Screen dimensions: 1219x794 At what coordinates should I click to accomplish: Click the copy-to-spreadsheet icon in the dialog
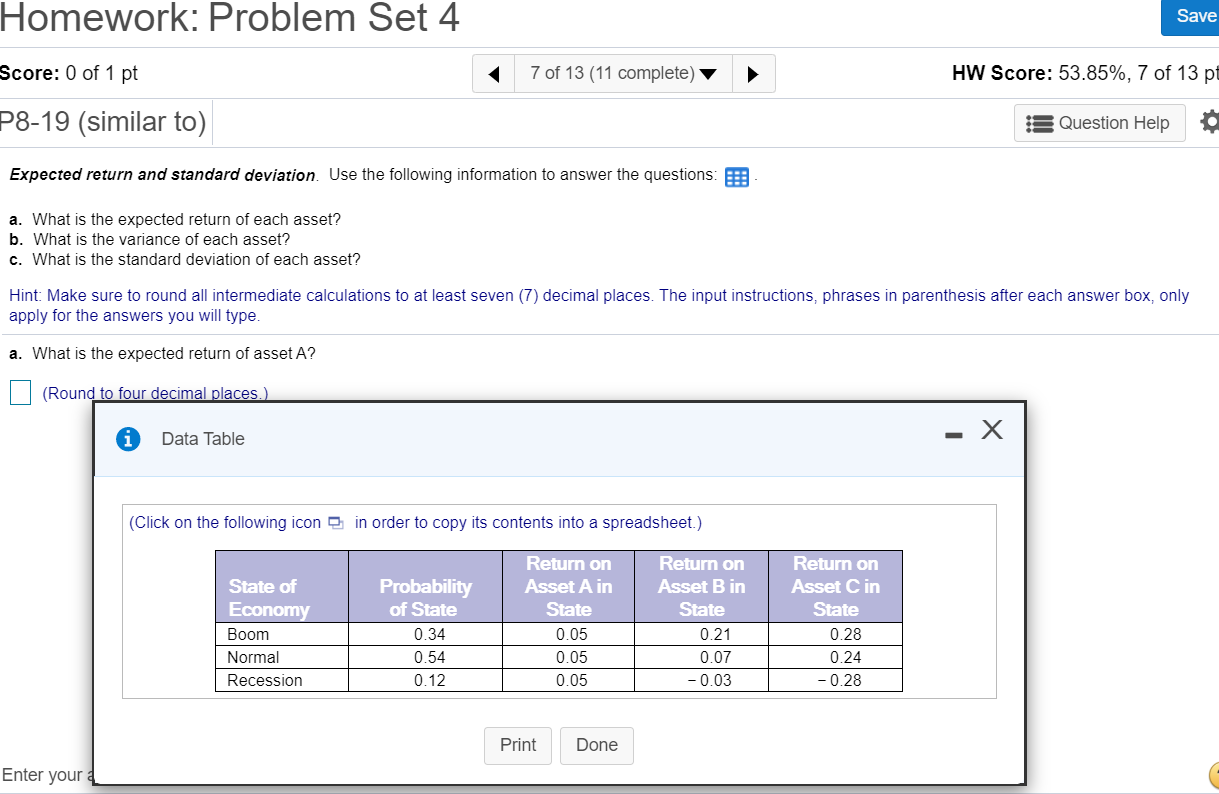[336, 522]
